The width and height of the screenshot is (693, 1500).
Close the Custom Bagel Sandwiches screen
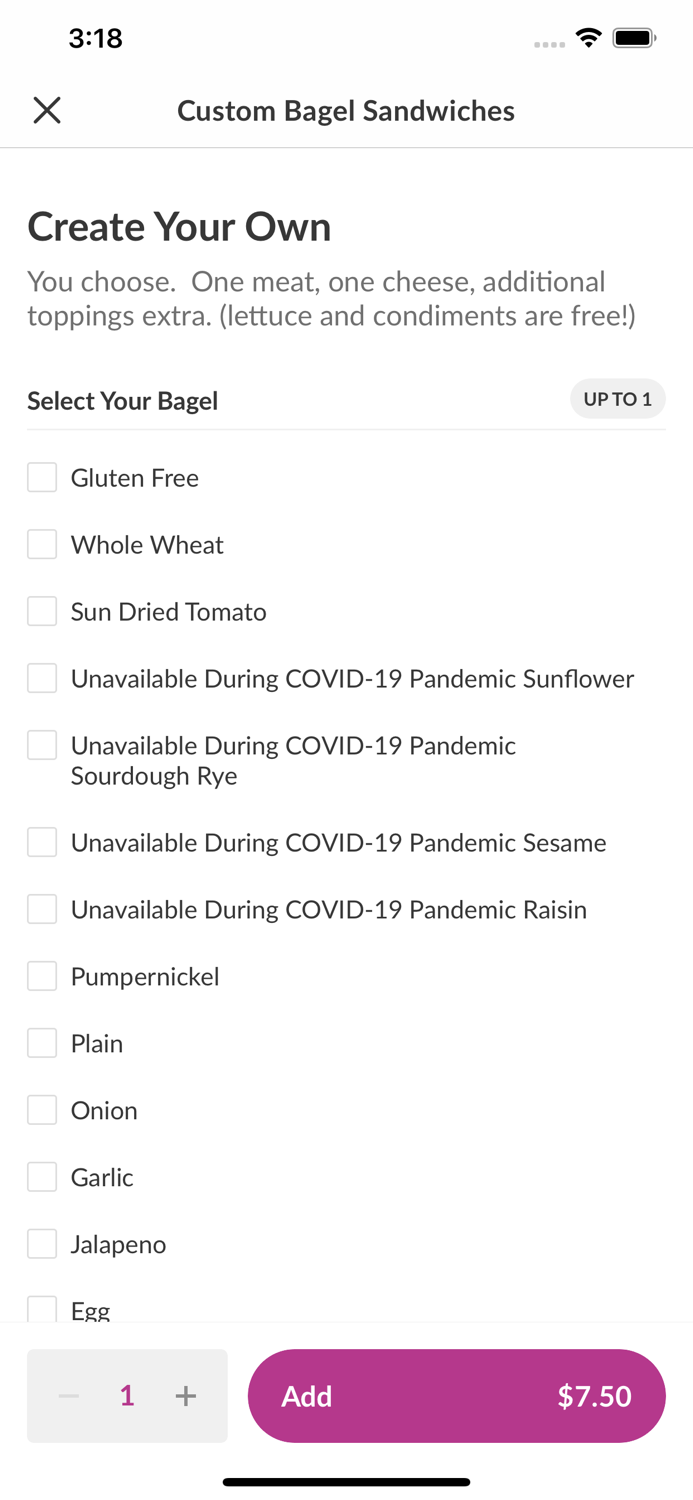click(x=47, y=110)
